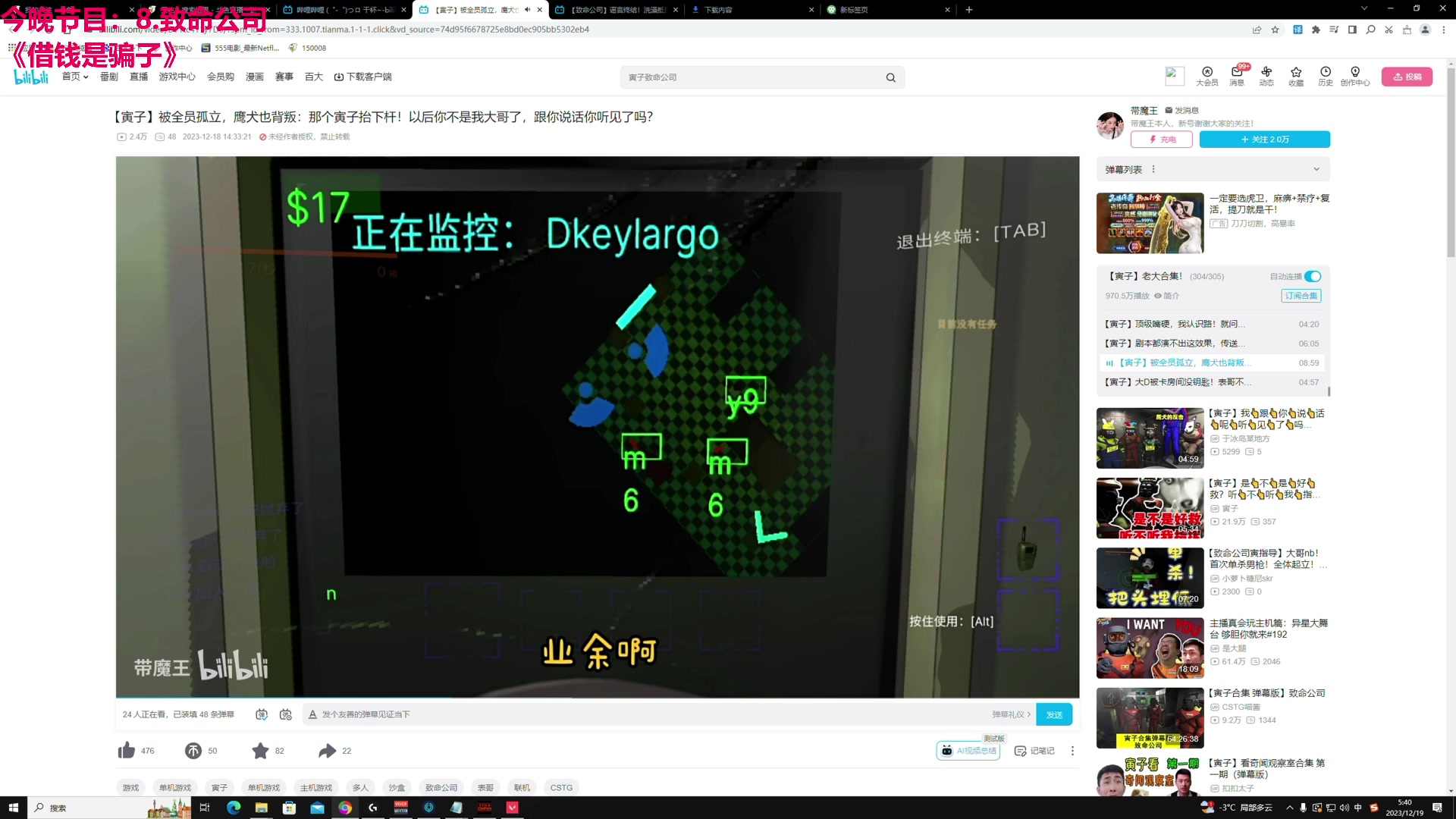Open danmaku settings icon beside input

(286, 714)
